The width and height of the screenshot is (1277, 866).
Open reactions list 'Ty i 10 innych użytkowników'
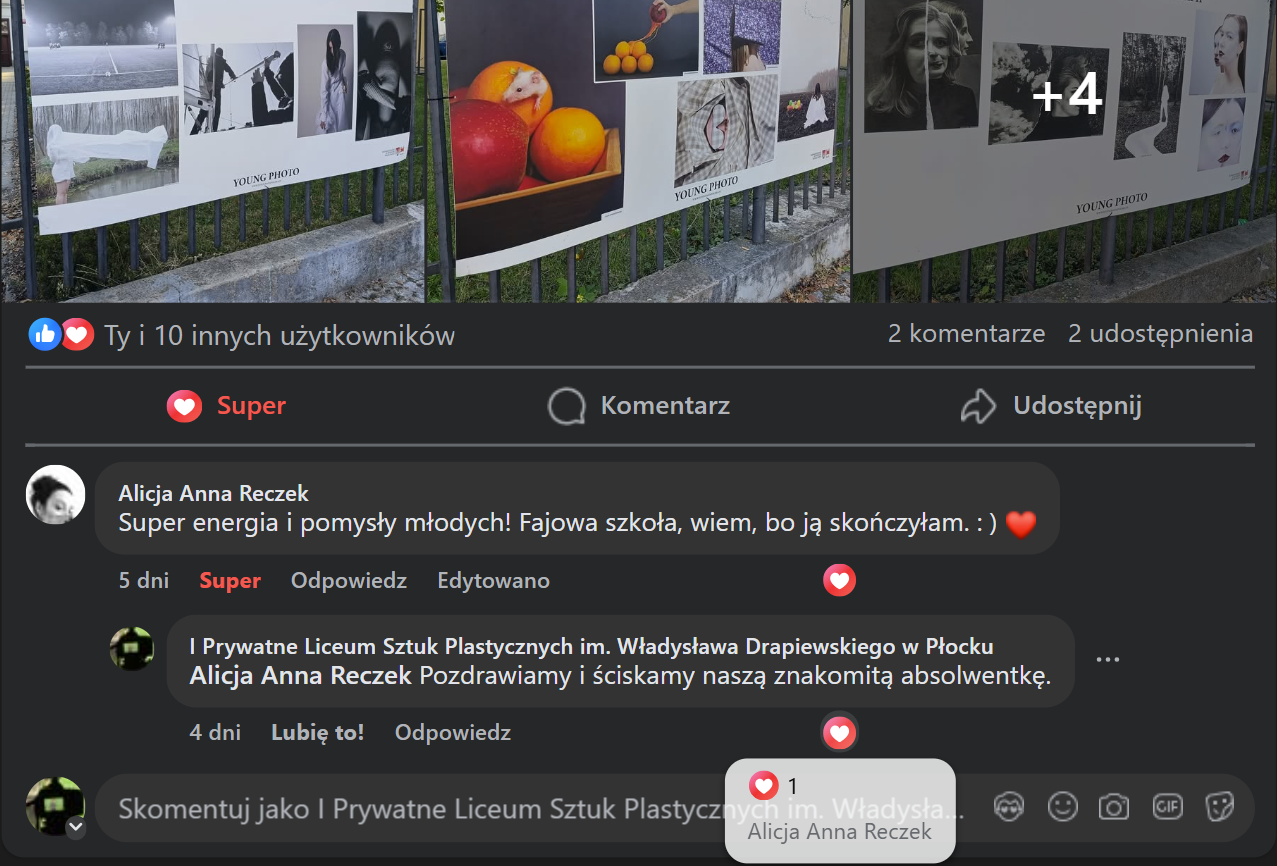point(279,336)
